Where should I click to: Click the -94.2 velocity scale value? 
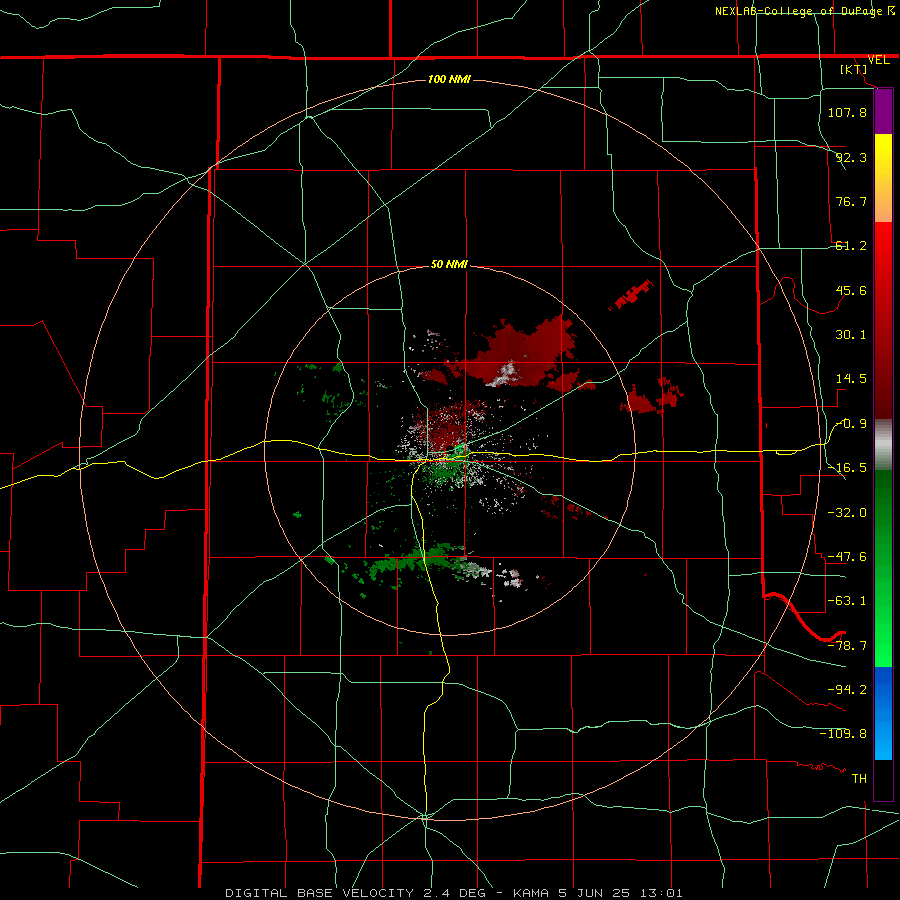click(847, 689)
